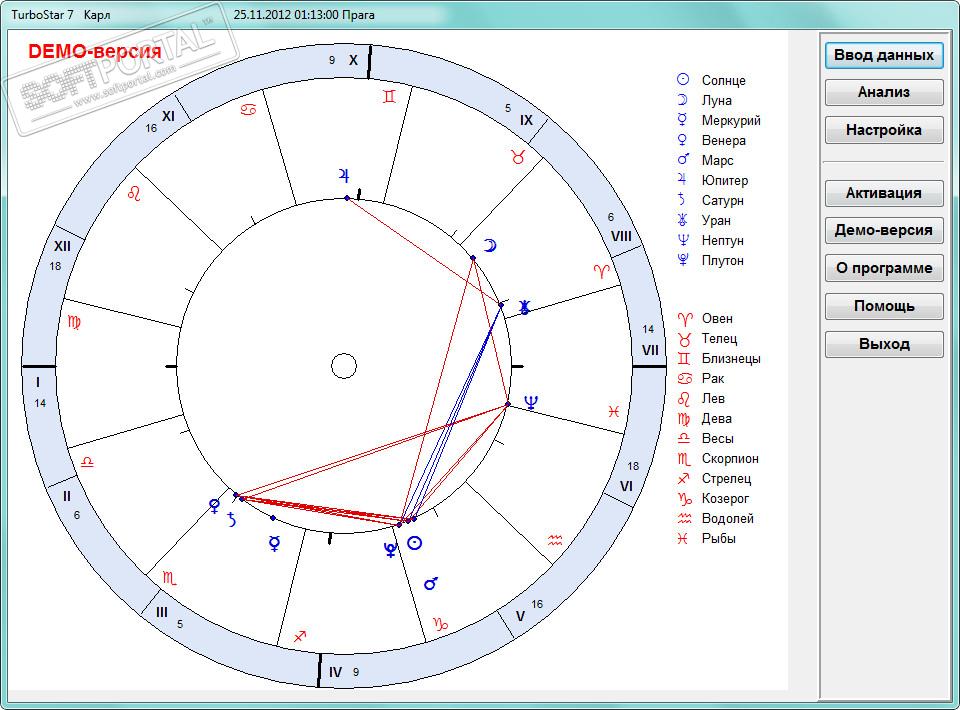Click the Sun symbol in the legend

tap(683, 80)
